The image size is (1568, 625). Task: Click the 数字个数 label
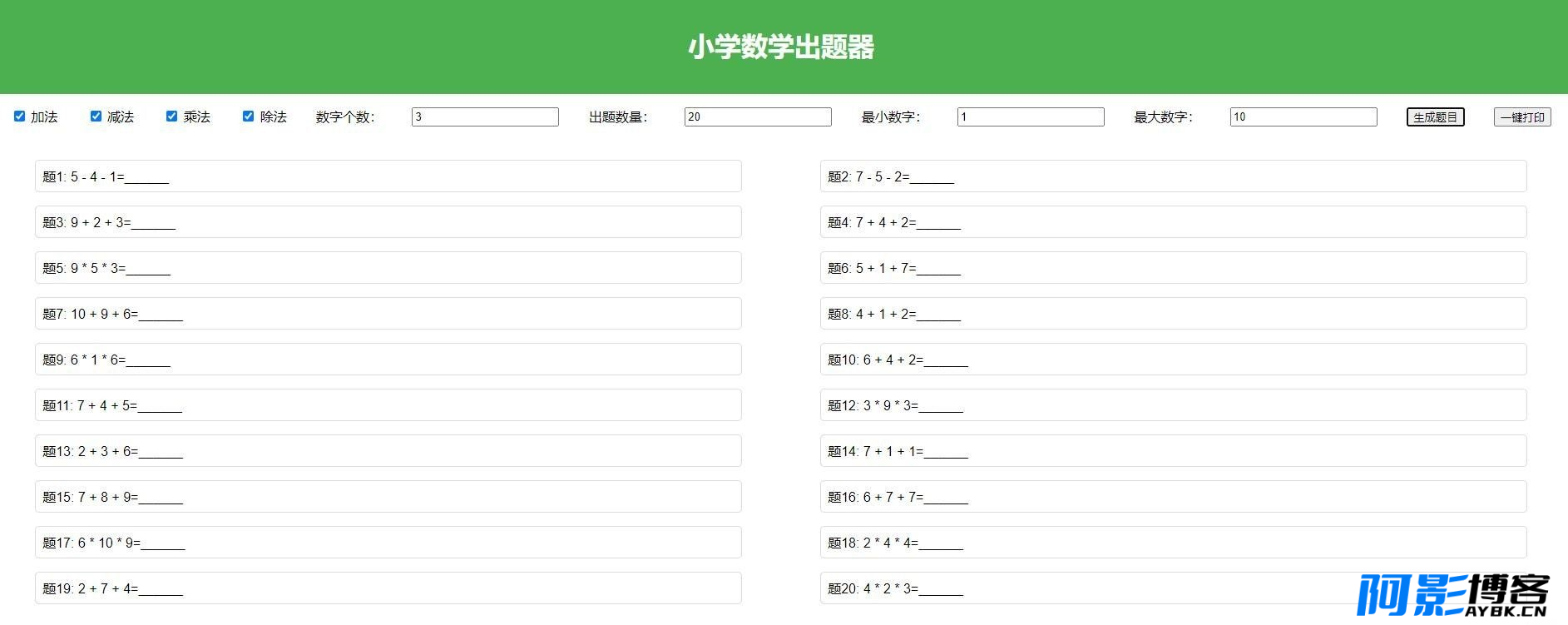pos(345,117)
